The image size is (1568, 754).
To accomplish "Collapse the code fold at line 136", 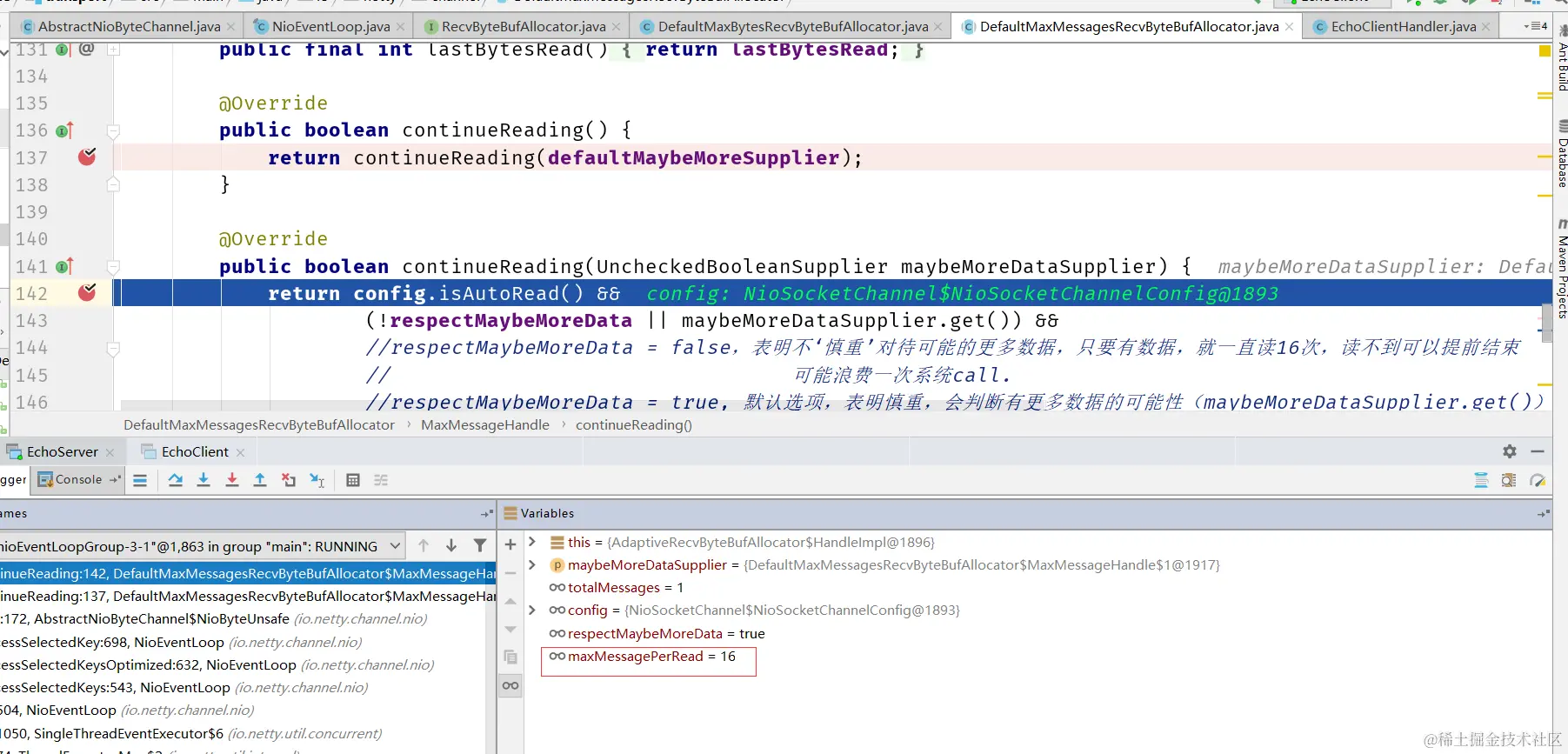I will [x=113, y=131].
